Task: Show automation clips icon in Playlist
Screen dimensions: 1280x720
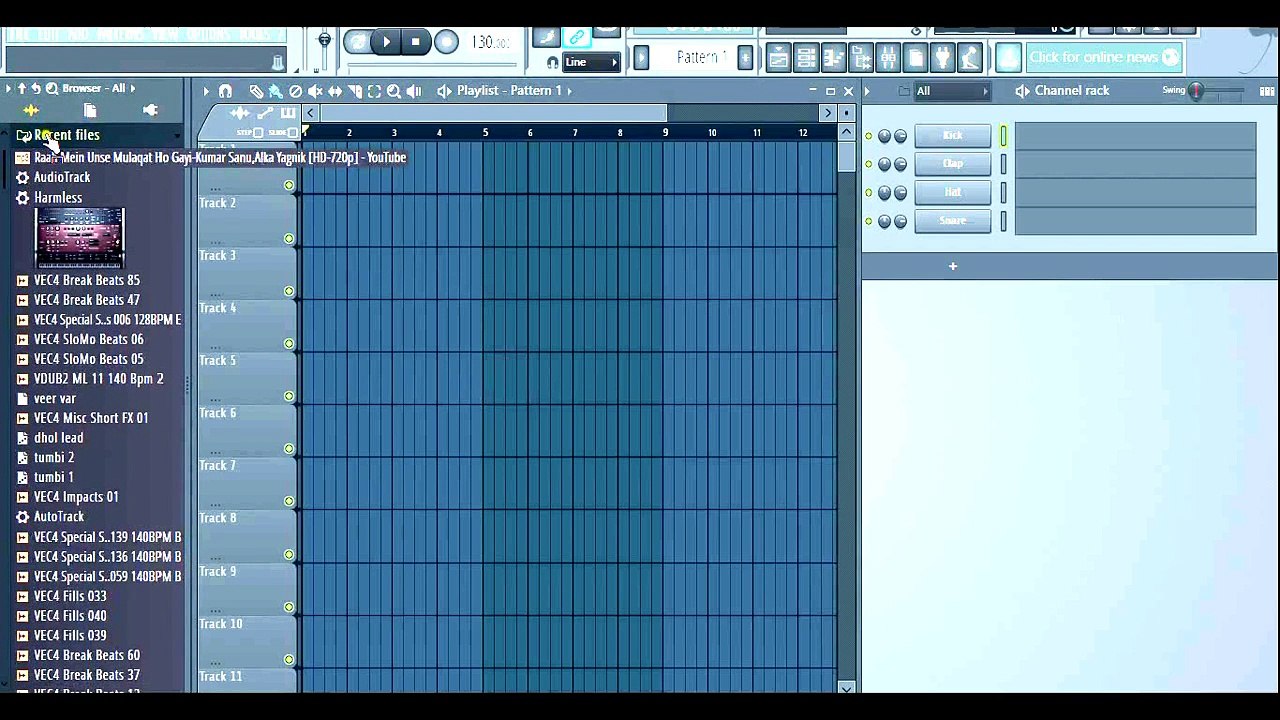Action: 265,113
